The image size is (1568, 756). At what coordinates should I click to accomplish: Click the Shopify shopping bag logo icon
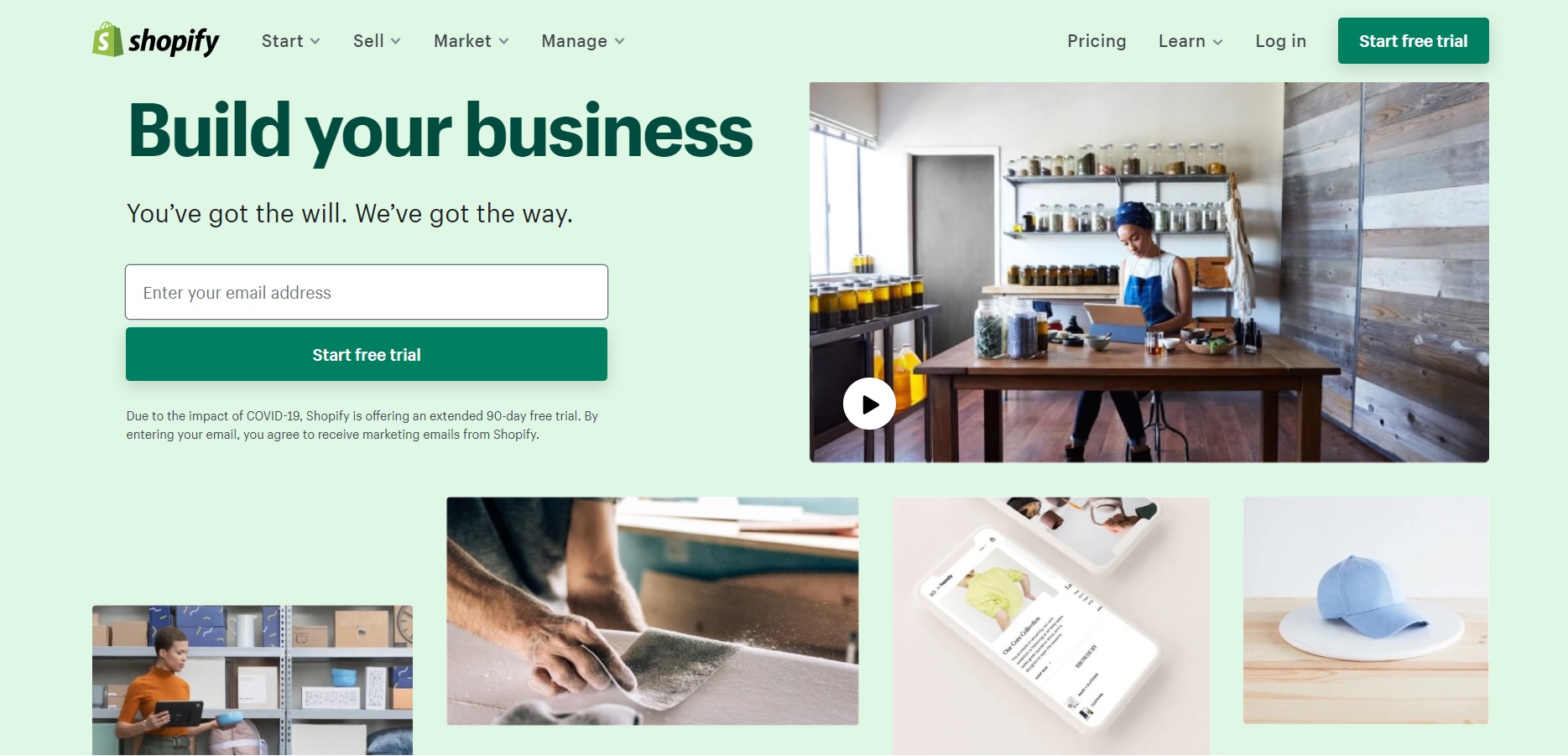(107, 39)
